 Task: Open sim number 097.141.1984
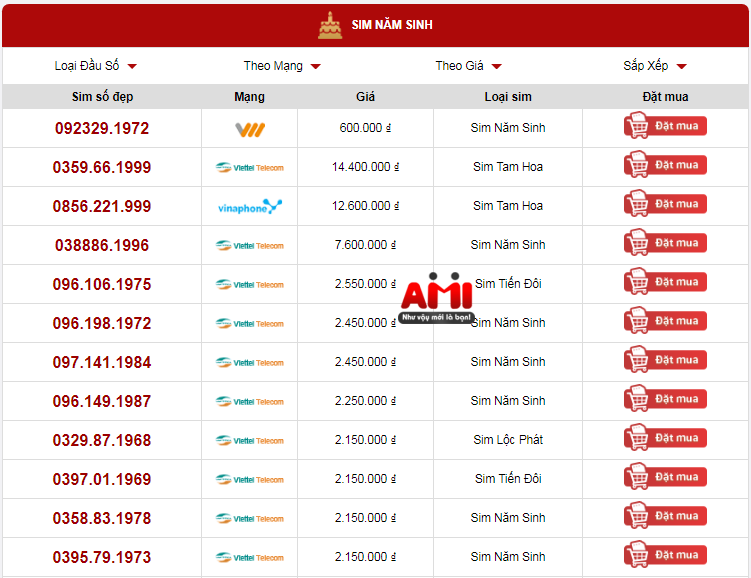(102, 363)
